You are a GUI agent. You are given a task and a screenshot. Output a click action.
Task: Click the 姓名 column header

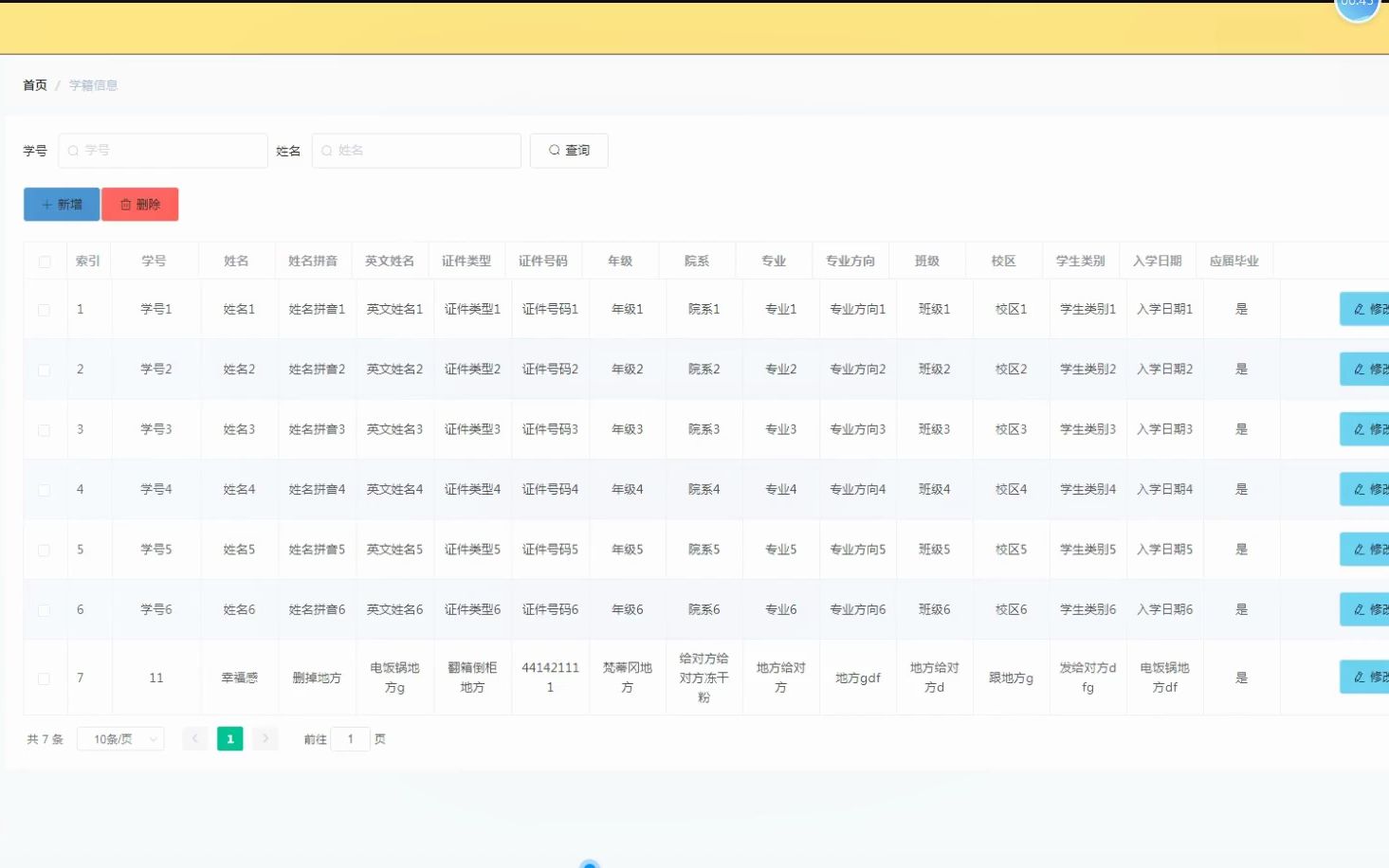click(x=236, y=261)
